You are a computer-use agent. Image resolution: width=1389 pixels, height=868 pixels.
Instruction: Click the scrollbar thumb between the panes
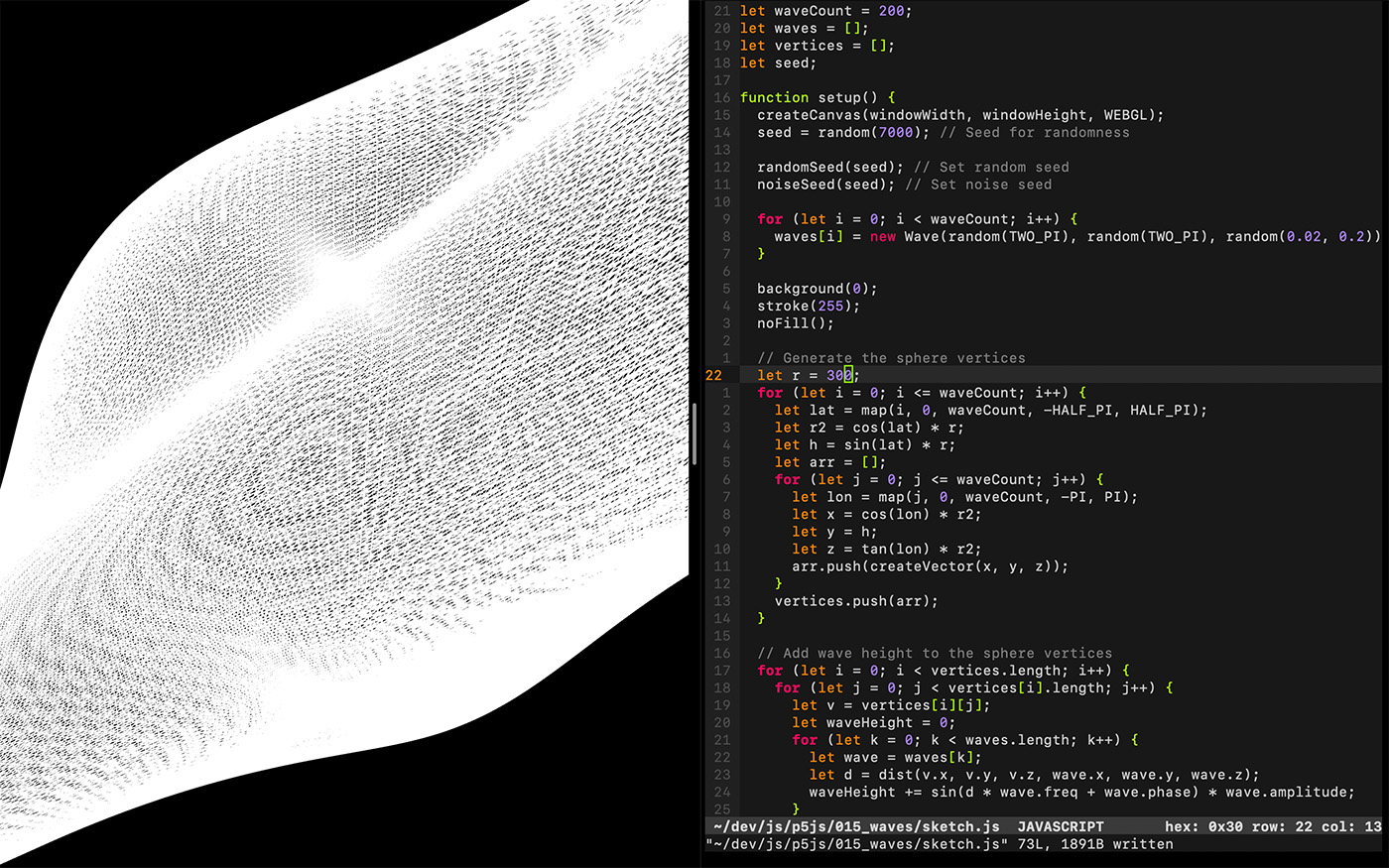click(694, 434)
